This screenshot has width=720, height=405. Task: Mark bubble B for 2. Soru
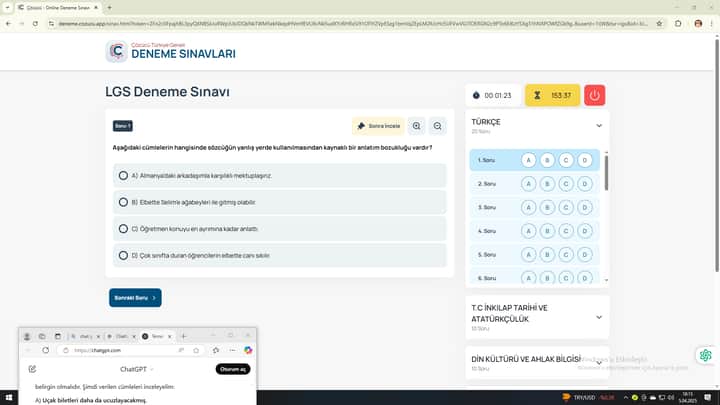click(x=547, y=183)
